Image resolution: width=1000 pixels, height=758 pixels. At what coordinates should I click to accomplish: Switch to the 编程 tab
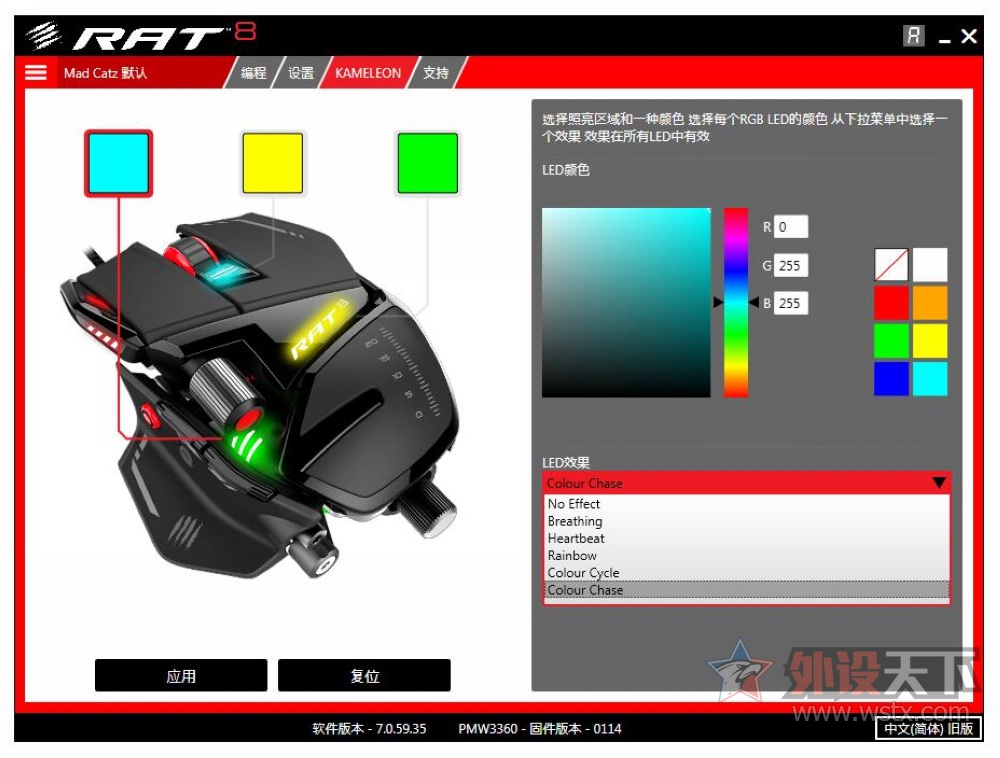(x=253, y=72)
